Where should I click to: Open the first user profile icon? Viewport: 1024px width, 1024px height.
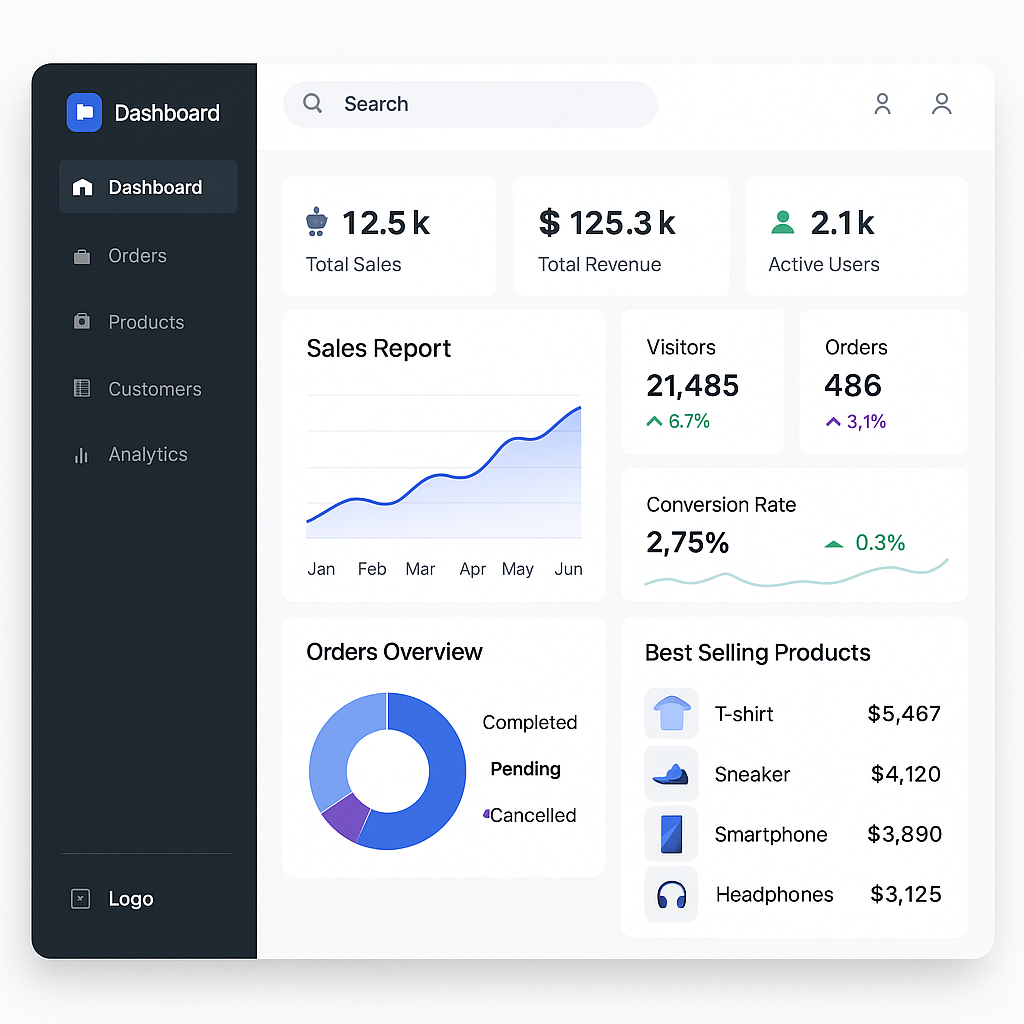[x=882, y=104]
